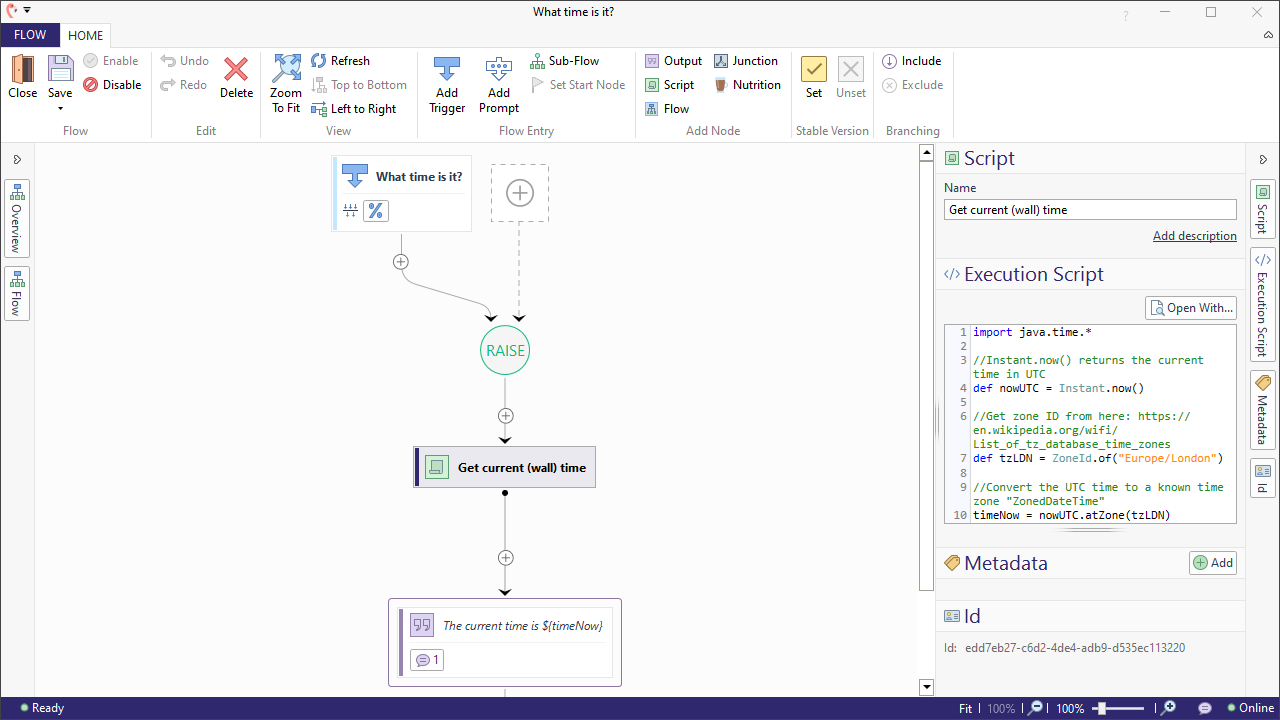Add a Flow node from the ribbon
This screenshot has width=1280, height=720.
click(x=666, y=109)
